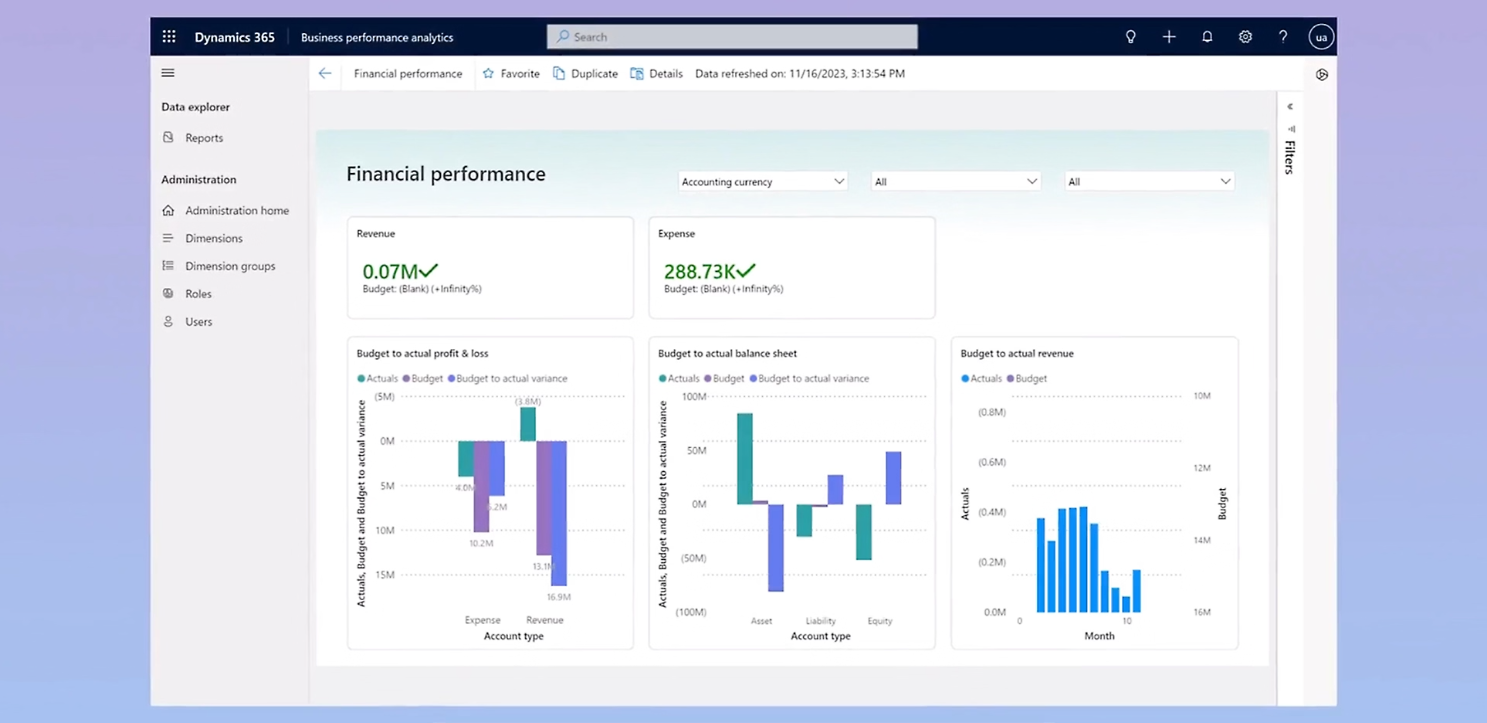Click the lightbulb ideas icon
1487x723 pixels.
(x=1131, y=37)
